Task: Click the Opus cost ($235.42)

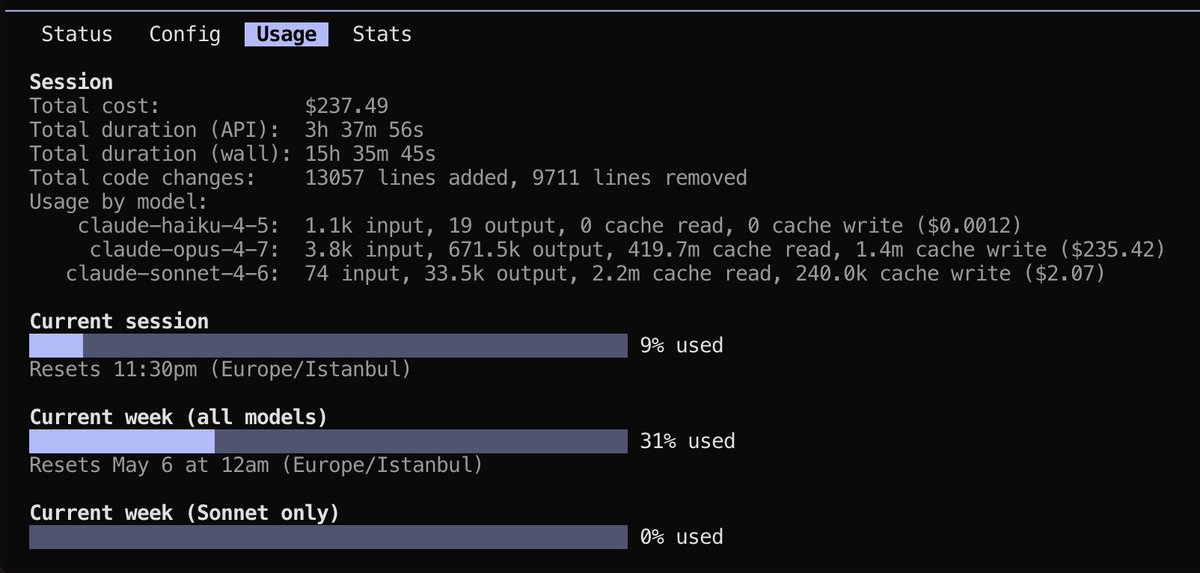Action: click(x=1111, y=250)
